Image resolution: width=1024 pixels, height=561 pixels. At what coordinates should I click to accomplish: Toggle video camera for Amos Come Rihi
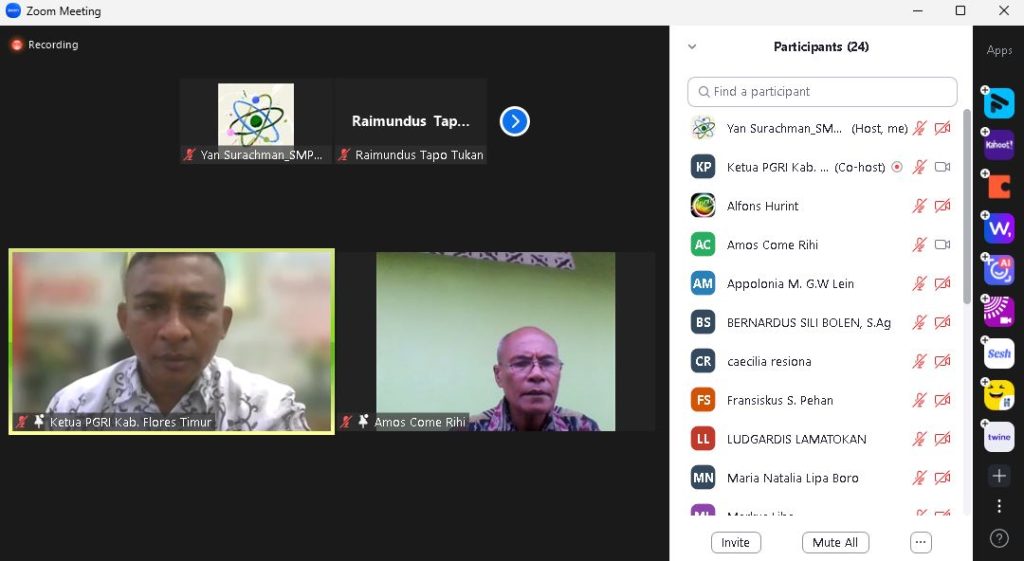942,245
